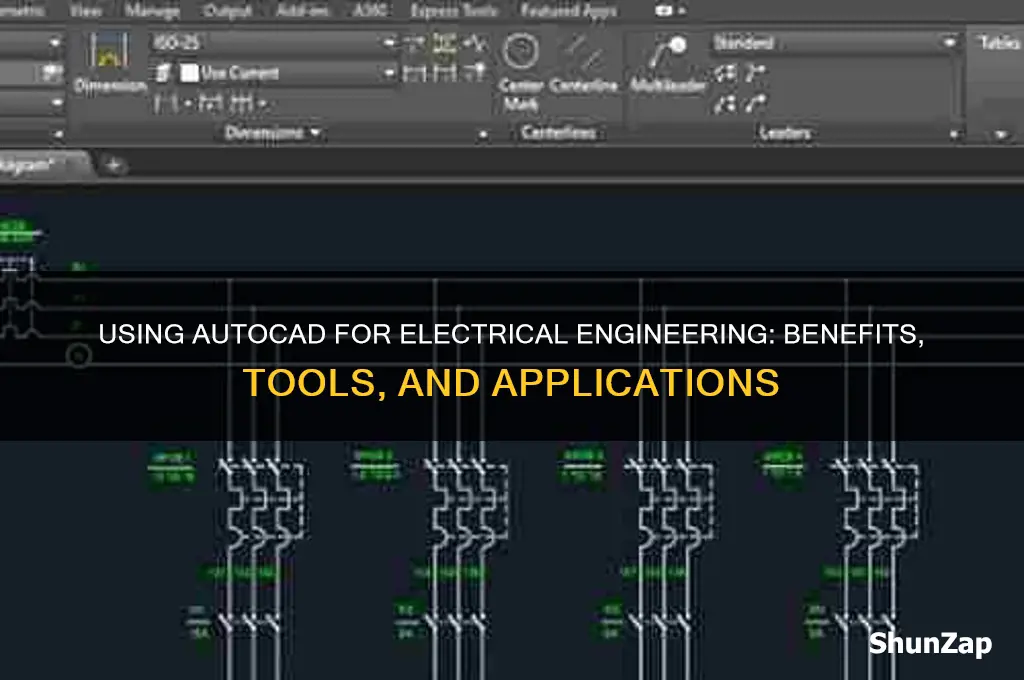The image size is (1024, 680).
Task: Open the View ribbon tab
Action: click(x=85, y=10)
